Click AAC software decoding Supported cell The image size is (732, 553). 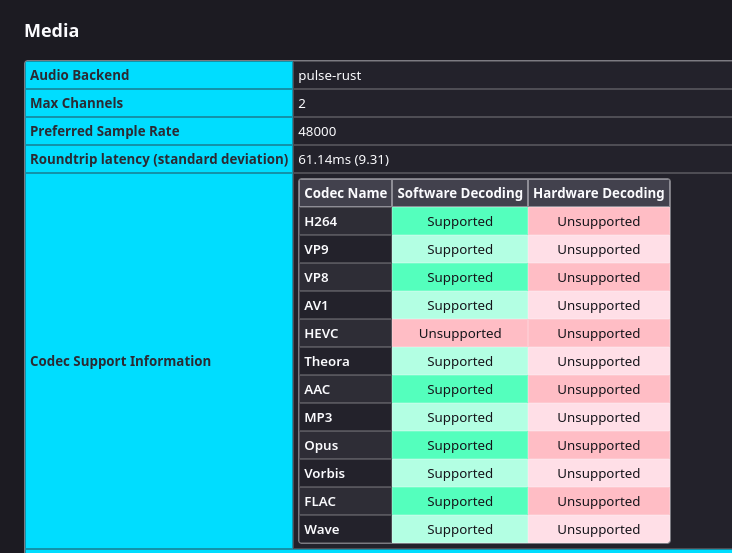click(460, 389)
